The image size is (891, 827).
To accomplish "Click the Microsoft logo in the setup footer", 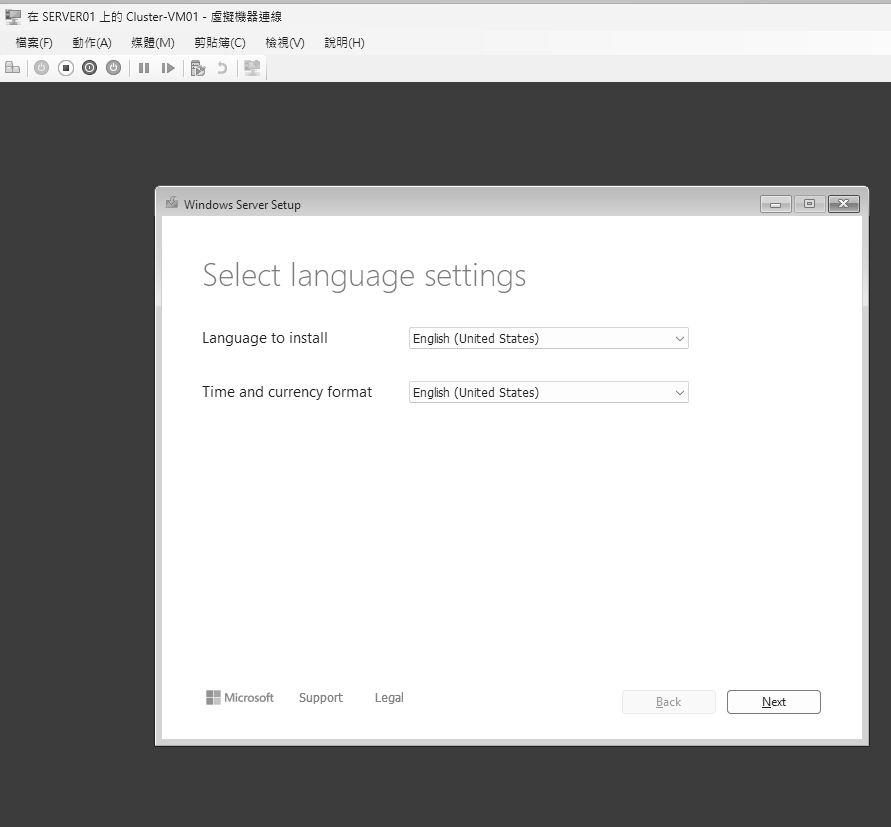I will (240, 697).
